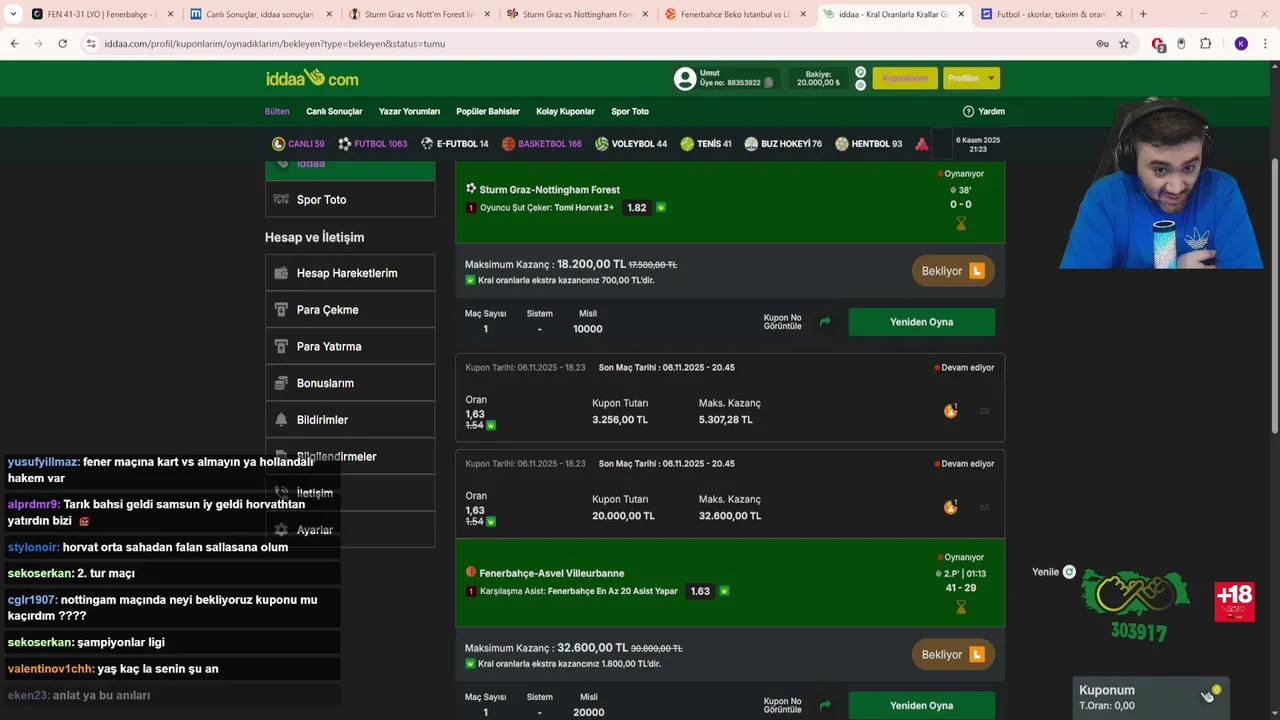This screenshot has height=720, width=1280.
Task: Open the Canlı Sonuçlar menu item
Action: (x=334, y=111)
